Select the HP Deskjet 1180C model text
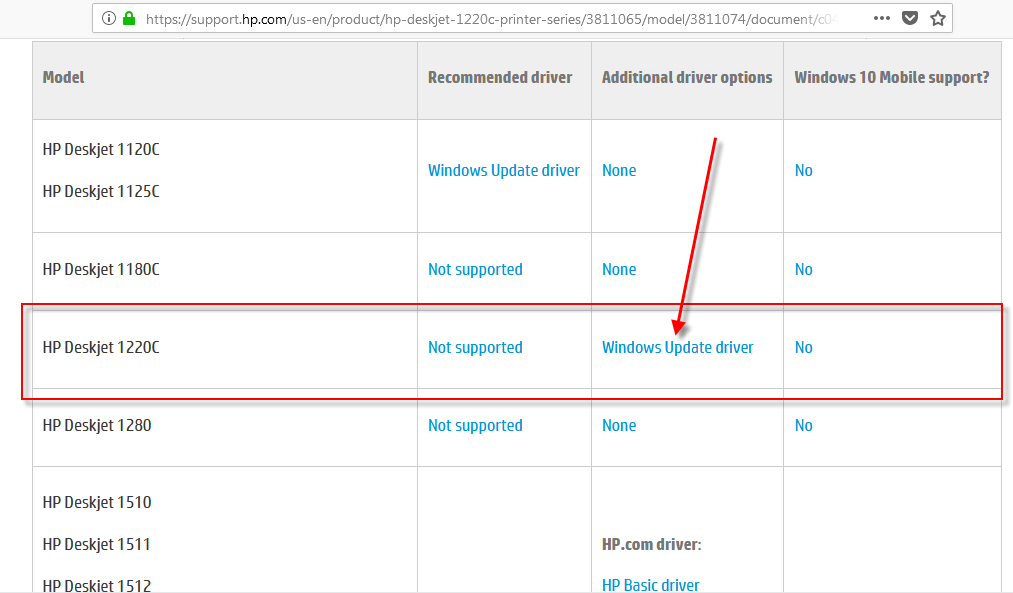Viewport: 1013px width, 593px height. (101, 269)
